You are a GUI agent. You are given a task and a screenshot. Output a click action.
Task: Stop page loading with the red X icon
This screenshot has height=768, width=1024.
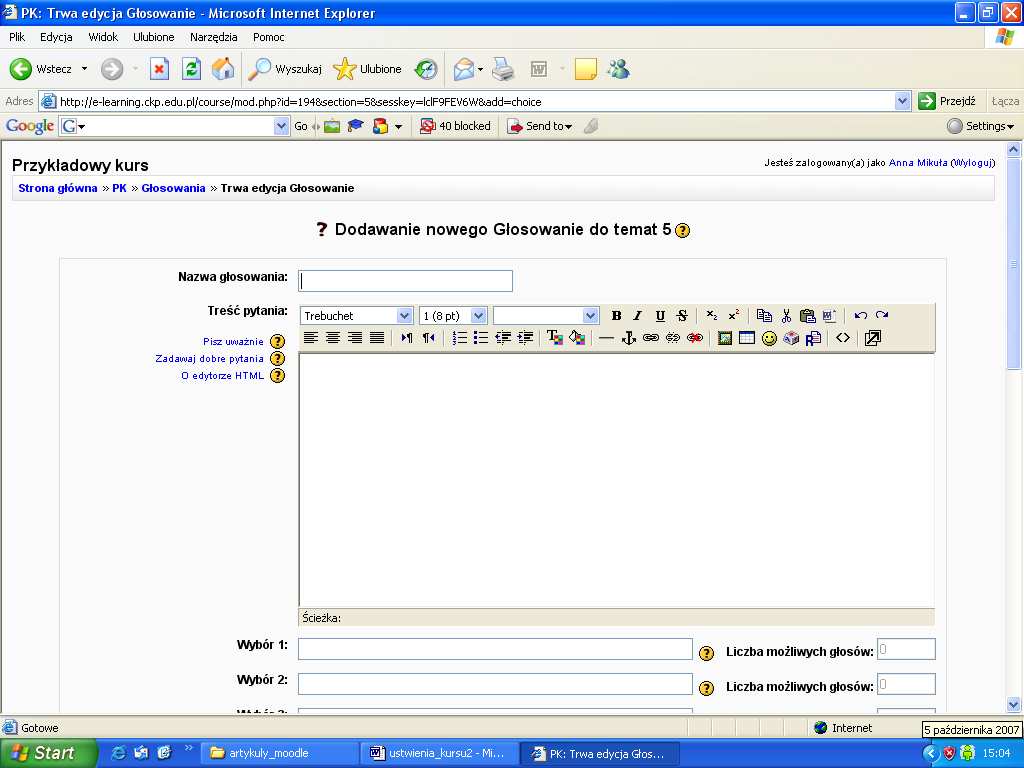(159, 69)
